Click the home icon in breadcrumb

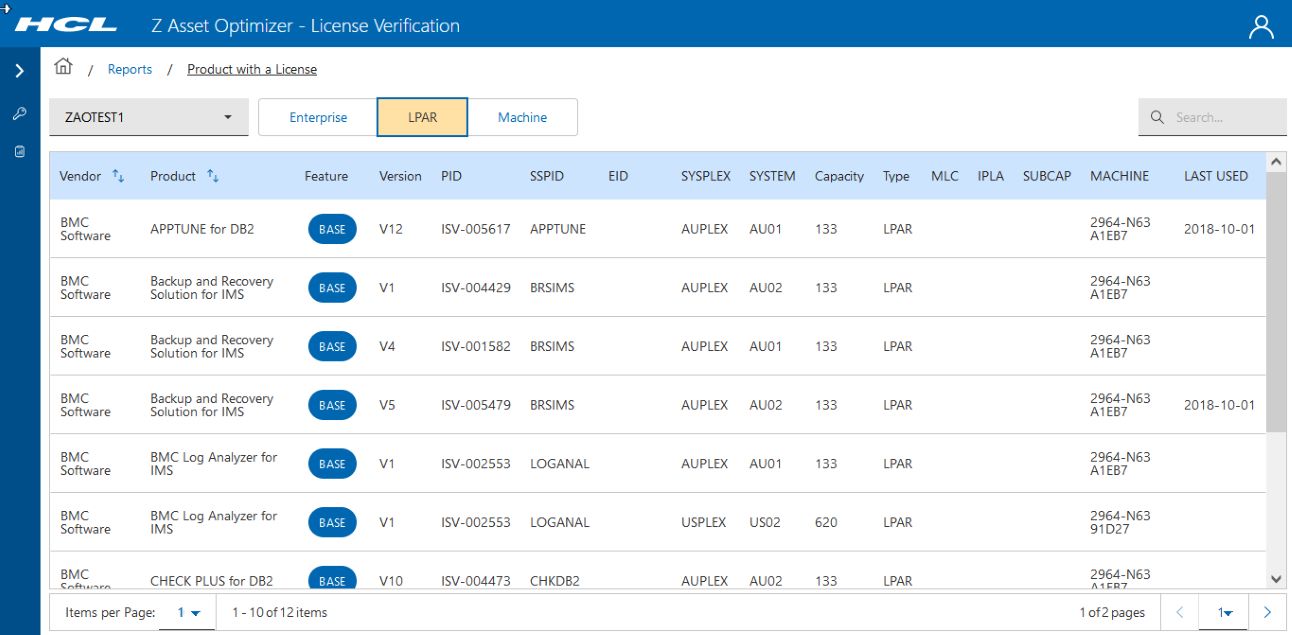[63, 67]
